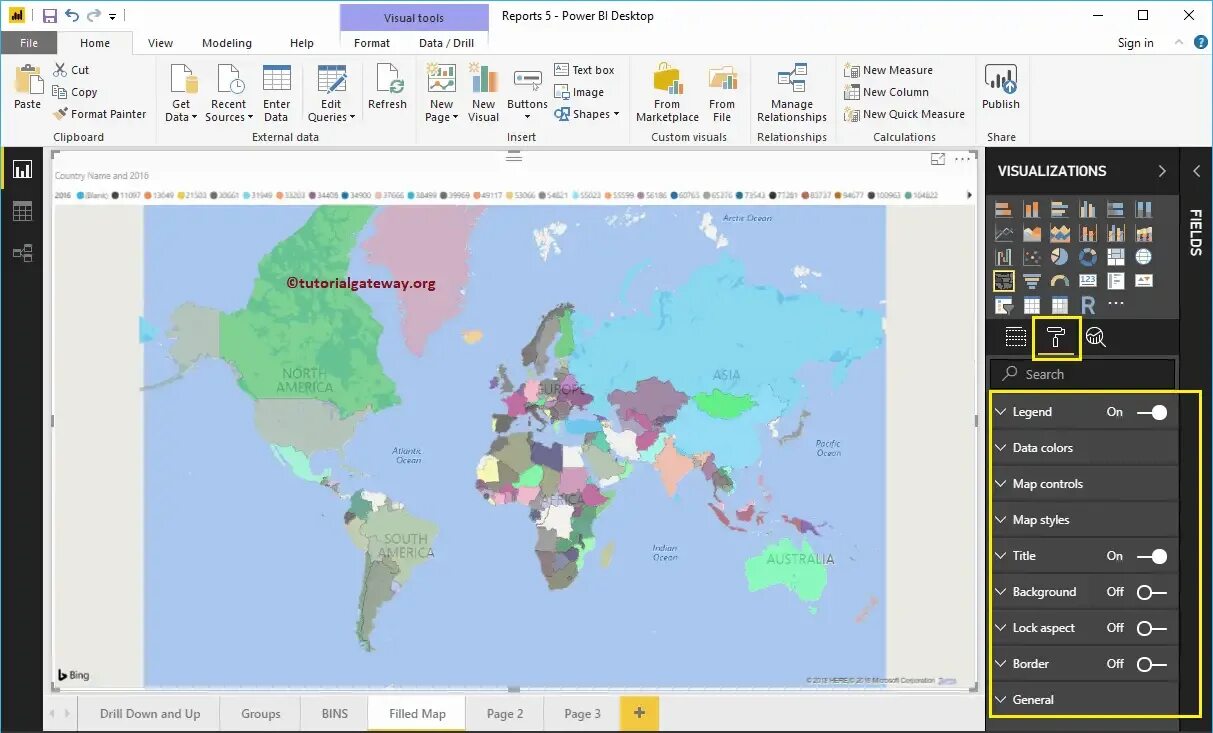The width and height of the screenshot is (1213, 733).
Task: Click the Publish button
Action: pos(1001,88)
